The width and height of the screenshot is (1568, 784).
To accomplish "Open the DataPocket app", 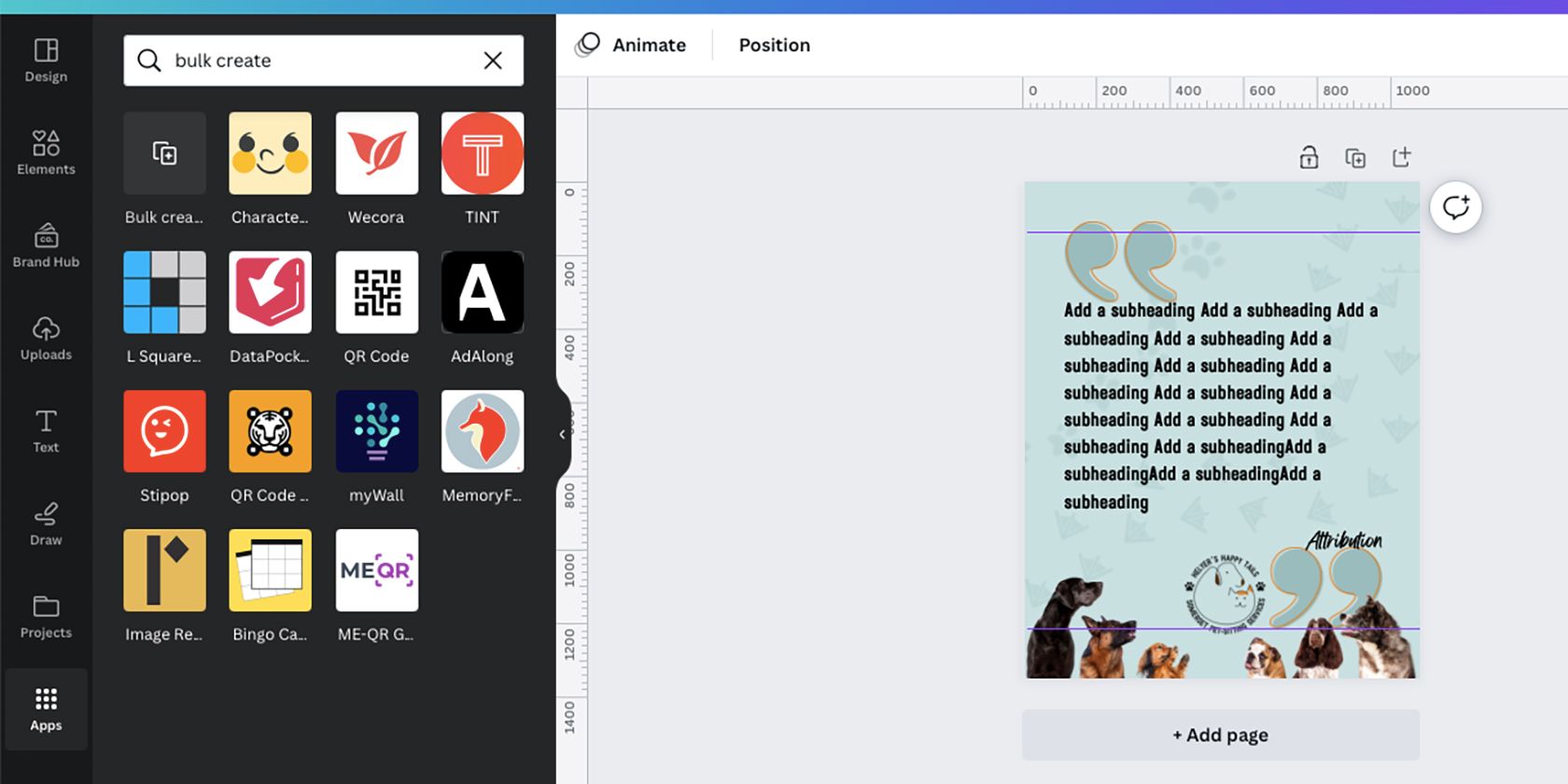I will pyautogui.click(x=270, y=293).
